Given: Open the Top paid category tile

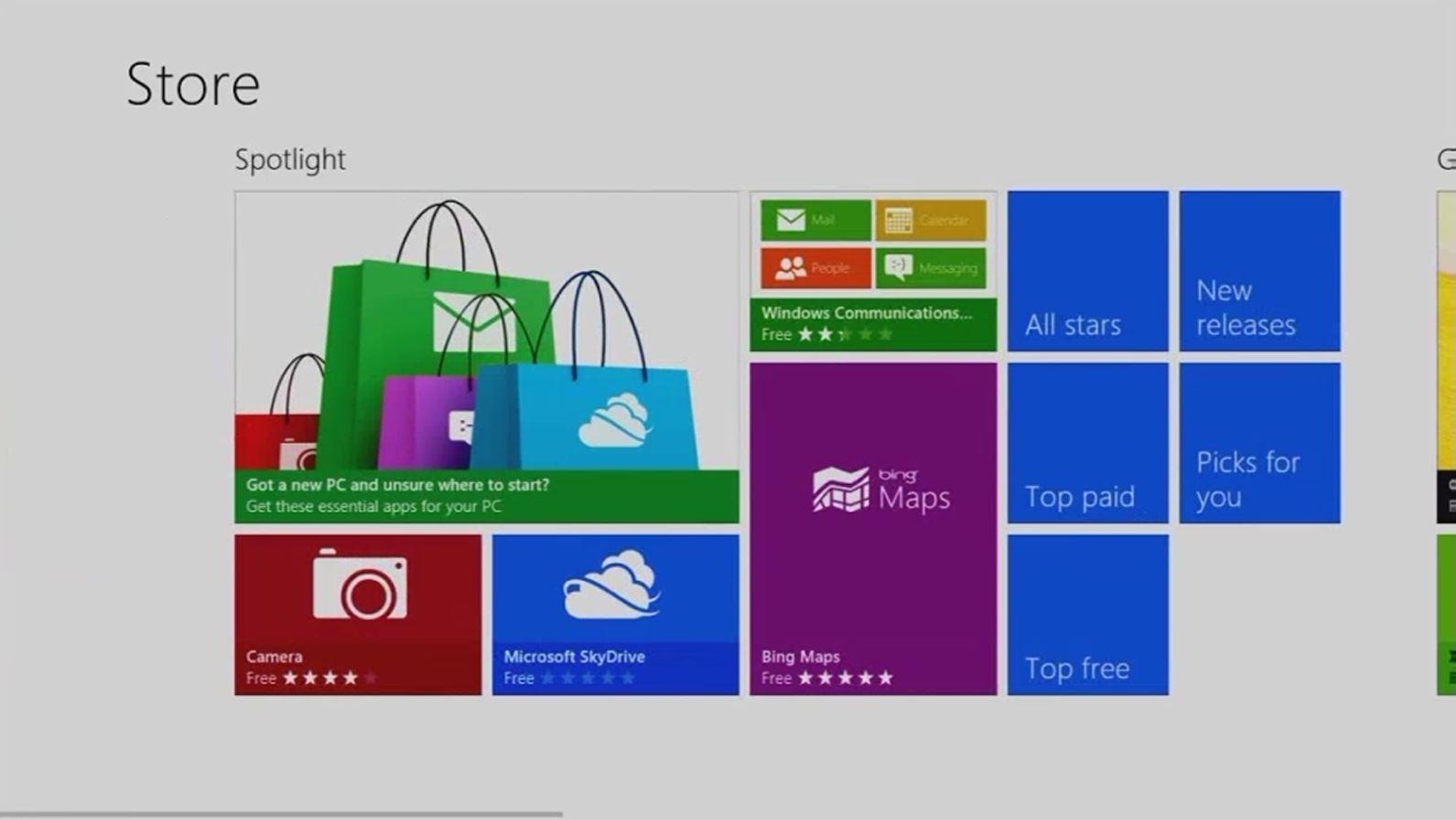Looking at the screenshot, I should (1088, 443).
